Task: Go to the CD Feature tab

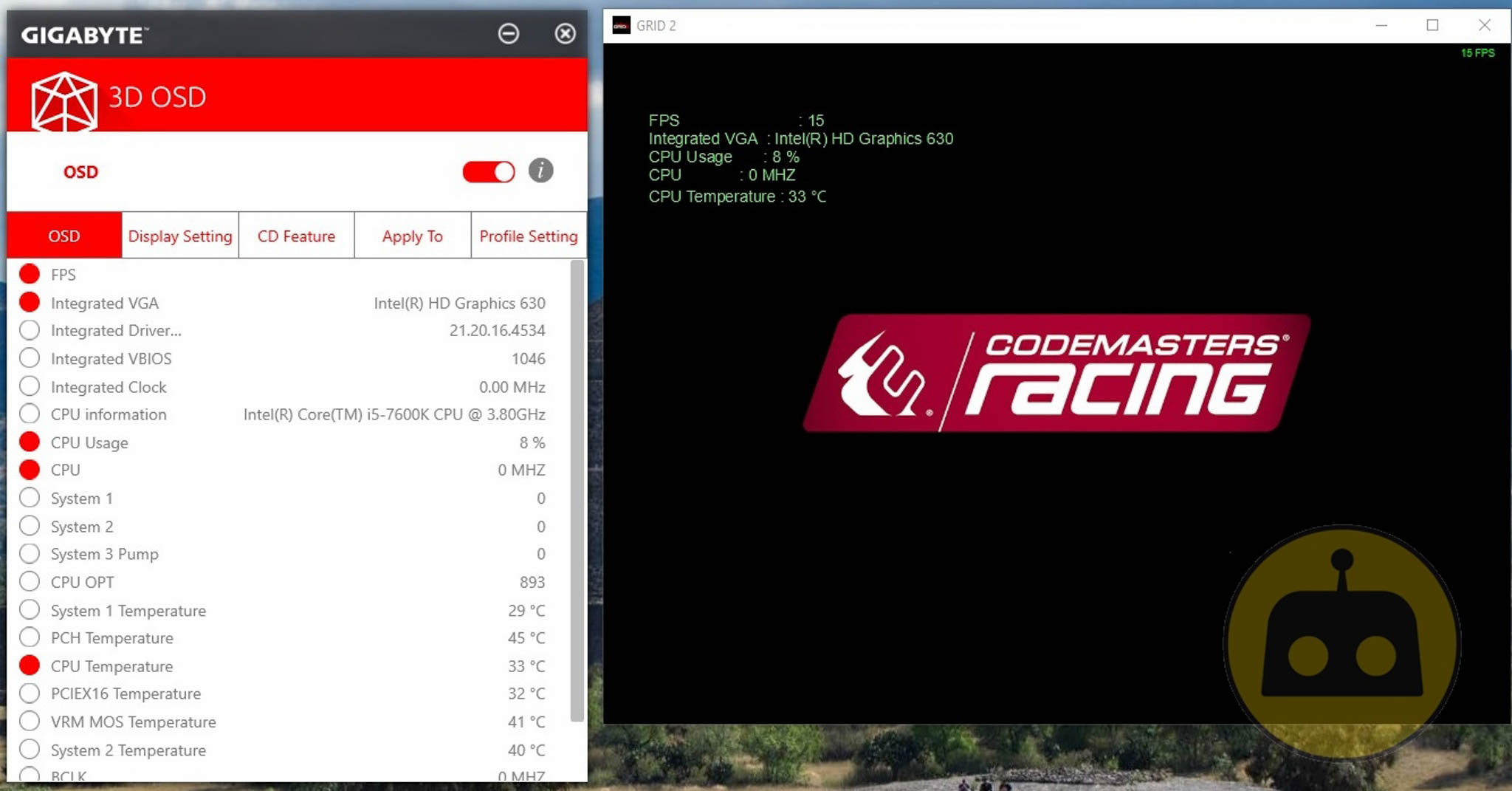Action: pos(296,236)
